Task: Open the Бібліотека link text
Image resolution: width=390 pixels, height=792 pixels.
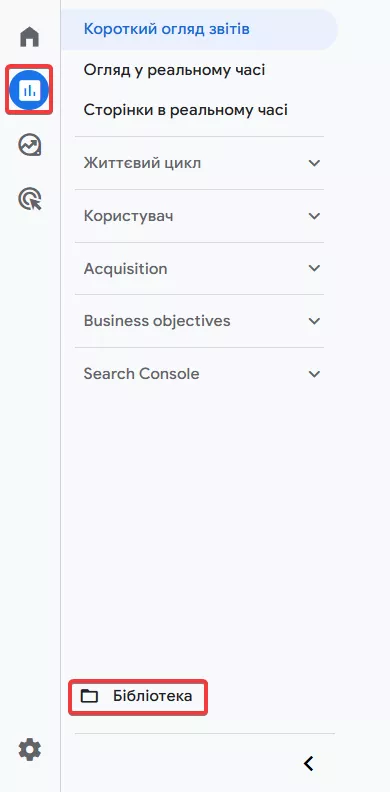Action: pyautogui.click(x=152, y=696)
